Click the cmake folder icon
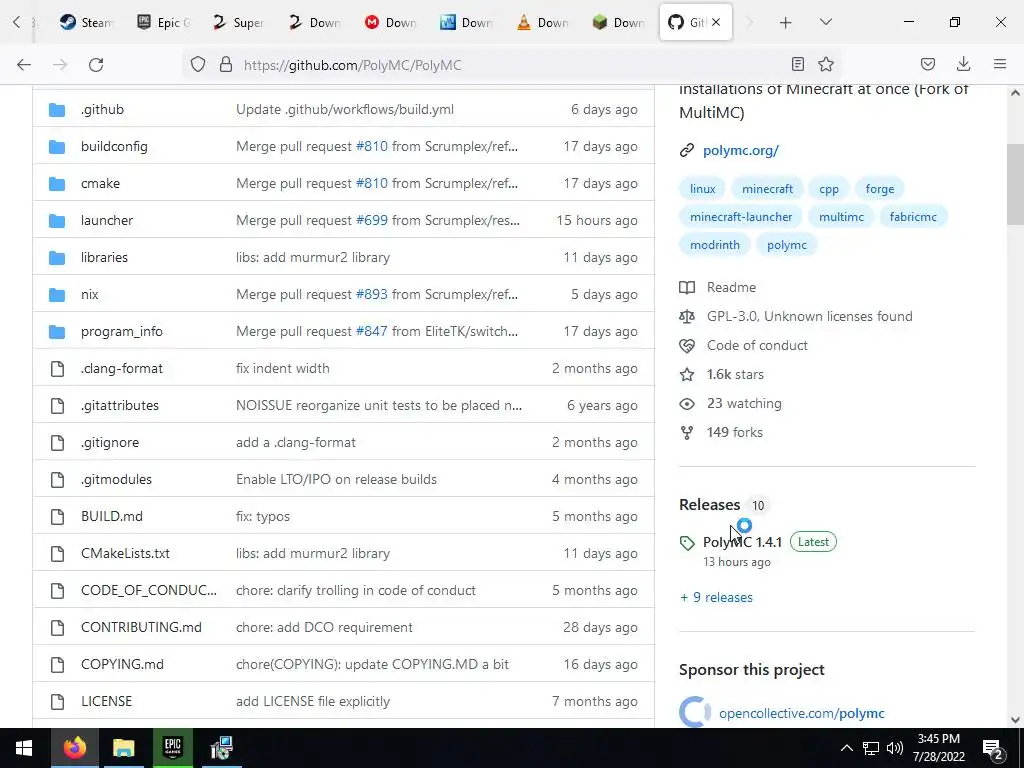 [57, 184]
